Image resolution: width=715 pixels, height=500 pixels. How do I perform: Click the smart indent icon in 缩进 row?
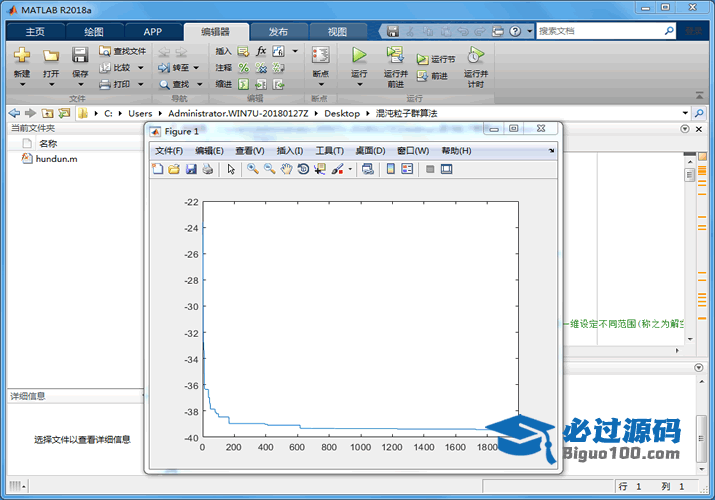(244, 84)
